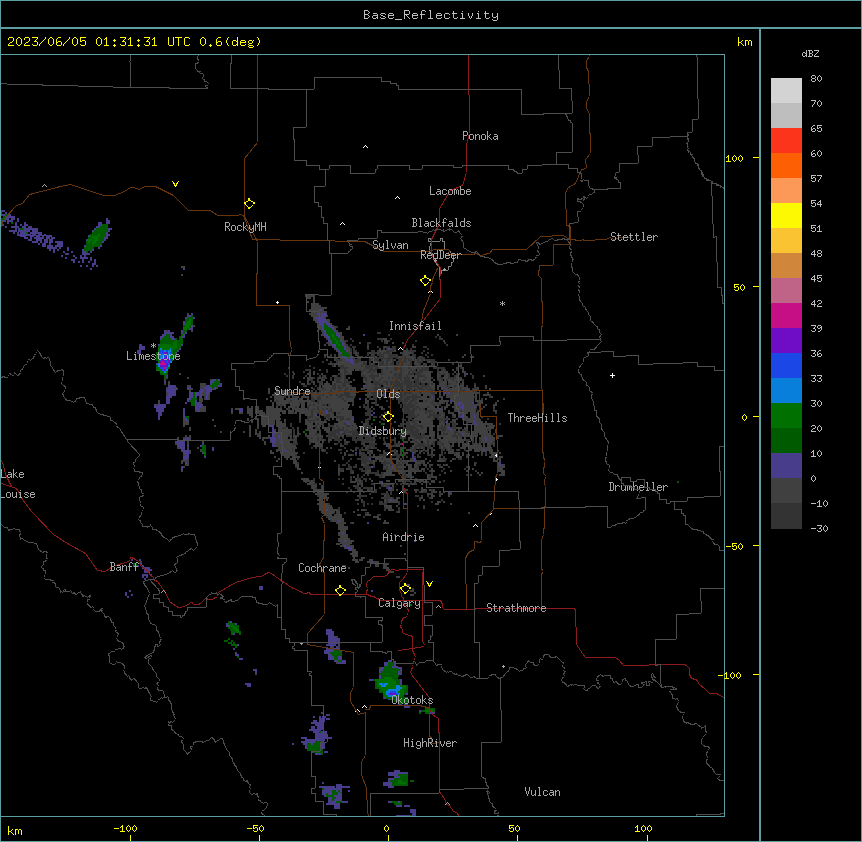Click the white asterisk marker east of Innisfail

click(502, 303)
